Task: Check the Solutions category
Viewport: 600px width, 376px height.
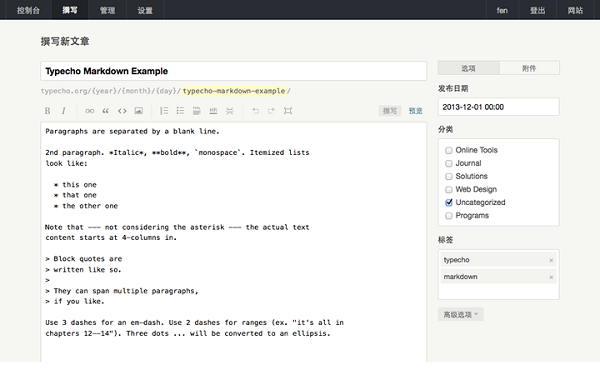Action: [449, 177]
